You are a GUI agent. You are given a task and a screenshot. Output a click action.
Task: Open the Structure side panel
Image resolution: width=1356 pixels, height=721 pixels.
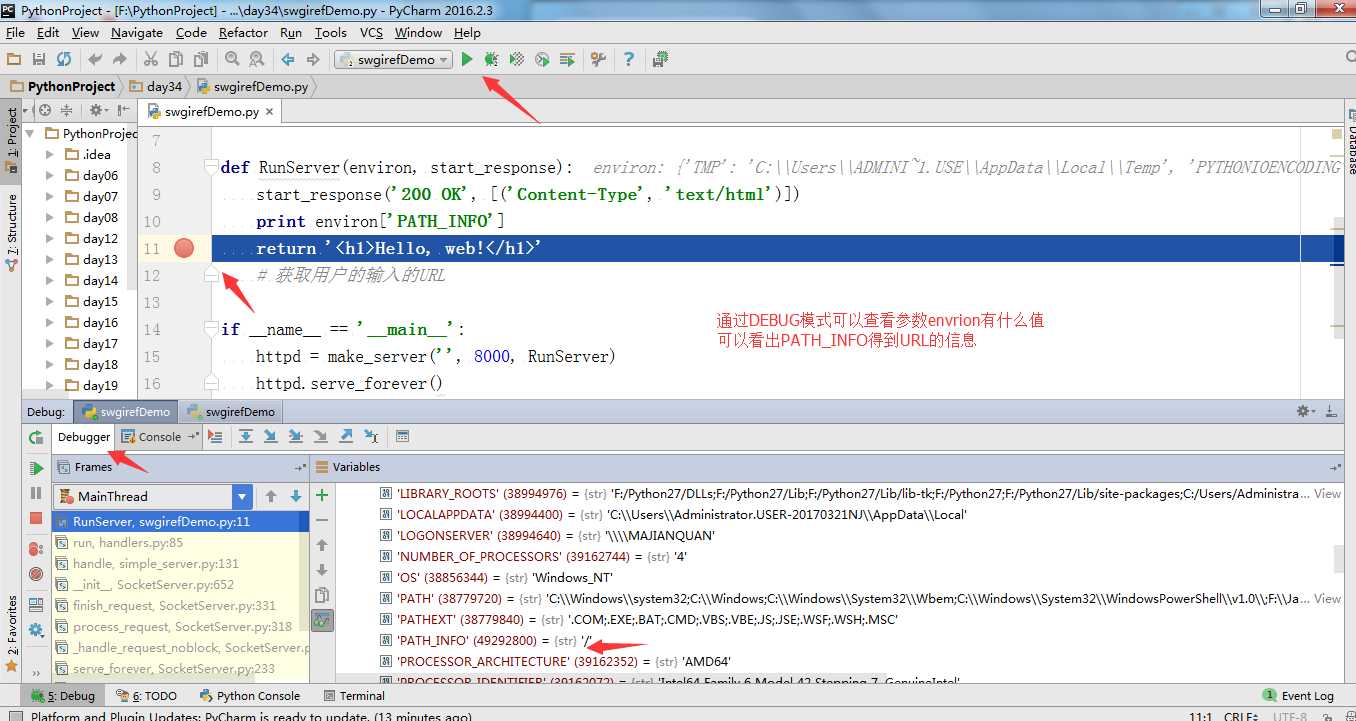tap(11, 233)
